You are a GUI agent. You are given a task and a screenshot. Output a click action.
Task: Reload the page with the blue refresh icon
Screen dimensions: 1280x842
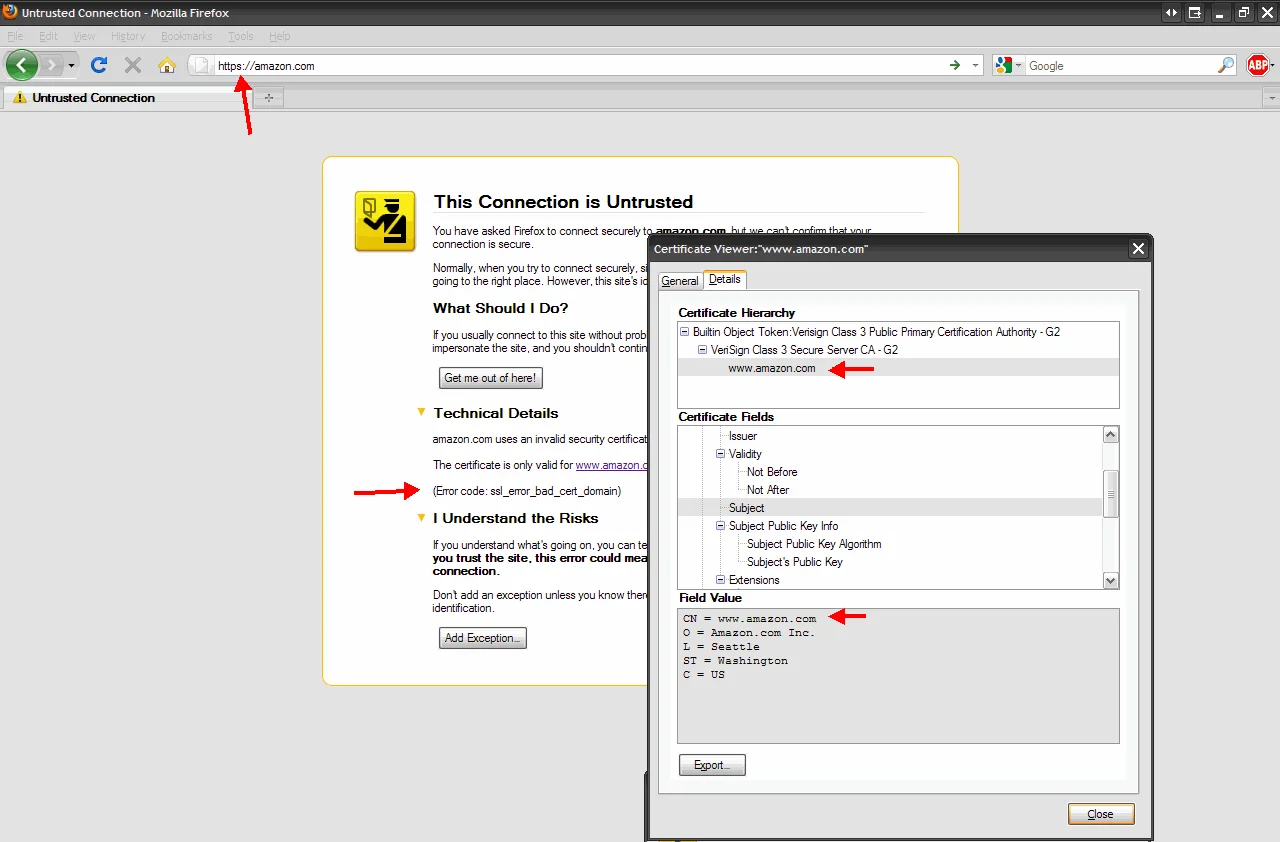(98, 65)
